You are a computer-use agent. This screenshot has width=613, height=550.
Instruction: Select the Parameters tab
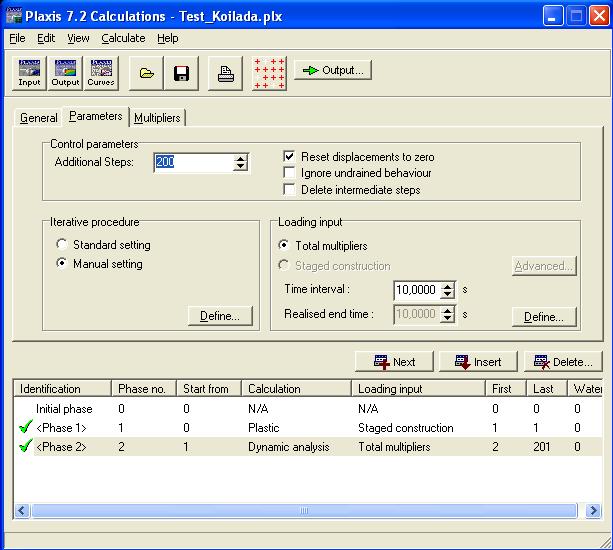[95, 116]
